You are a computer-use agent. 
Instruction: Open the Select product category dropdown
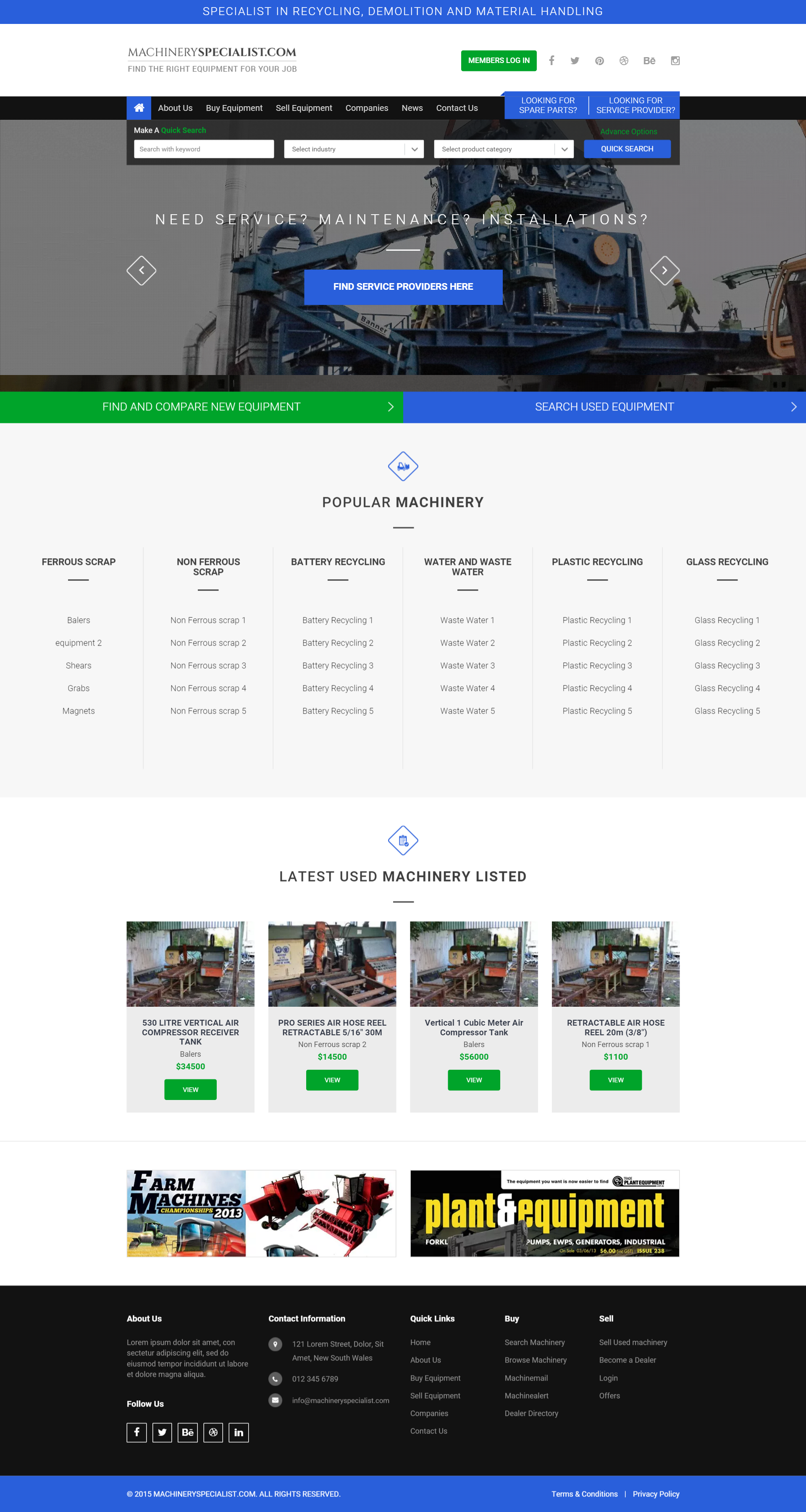coord(503,149)
